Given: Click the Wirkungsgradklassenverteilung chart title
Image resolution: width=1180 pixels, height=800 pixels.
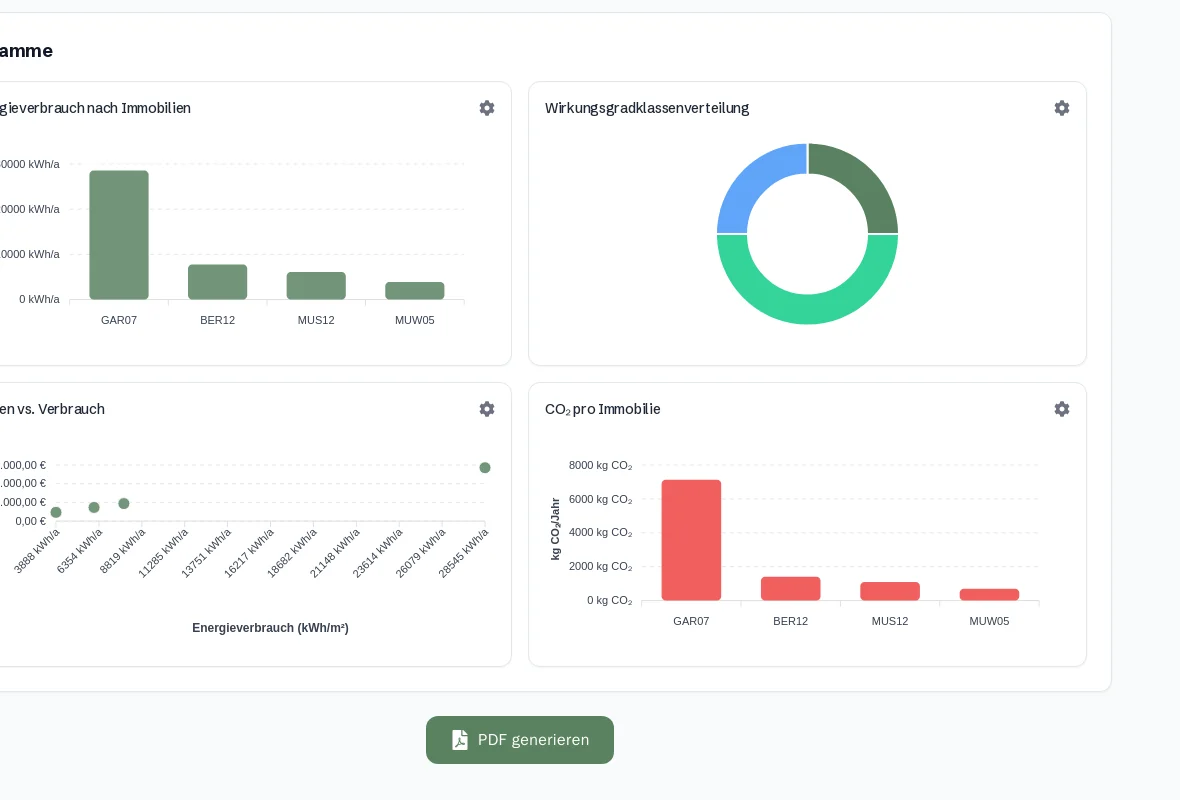Looking at the screenshot, I should point(647,108).
